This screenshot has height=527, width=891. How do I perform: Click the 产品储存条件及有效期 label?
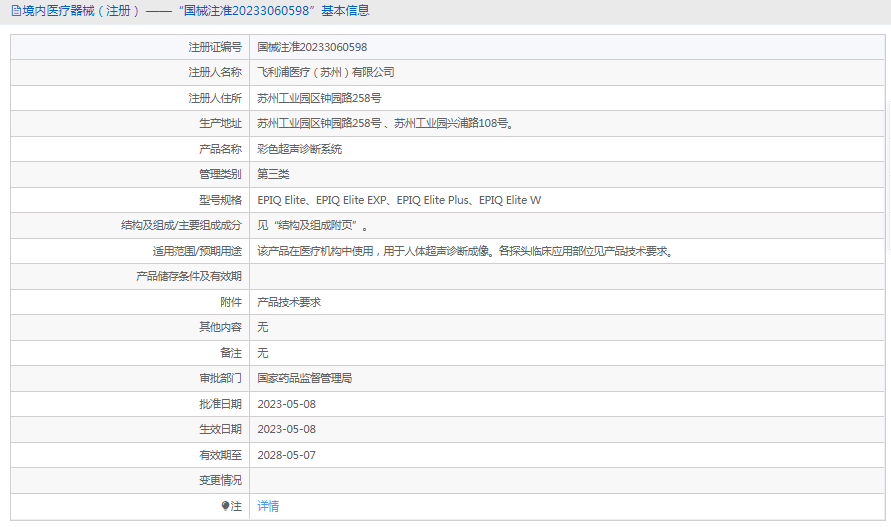[189, 276]
